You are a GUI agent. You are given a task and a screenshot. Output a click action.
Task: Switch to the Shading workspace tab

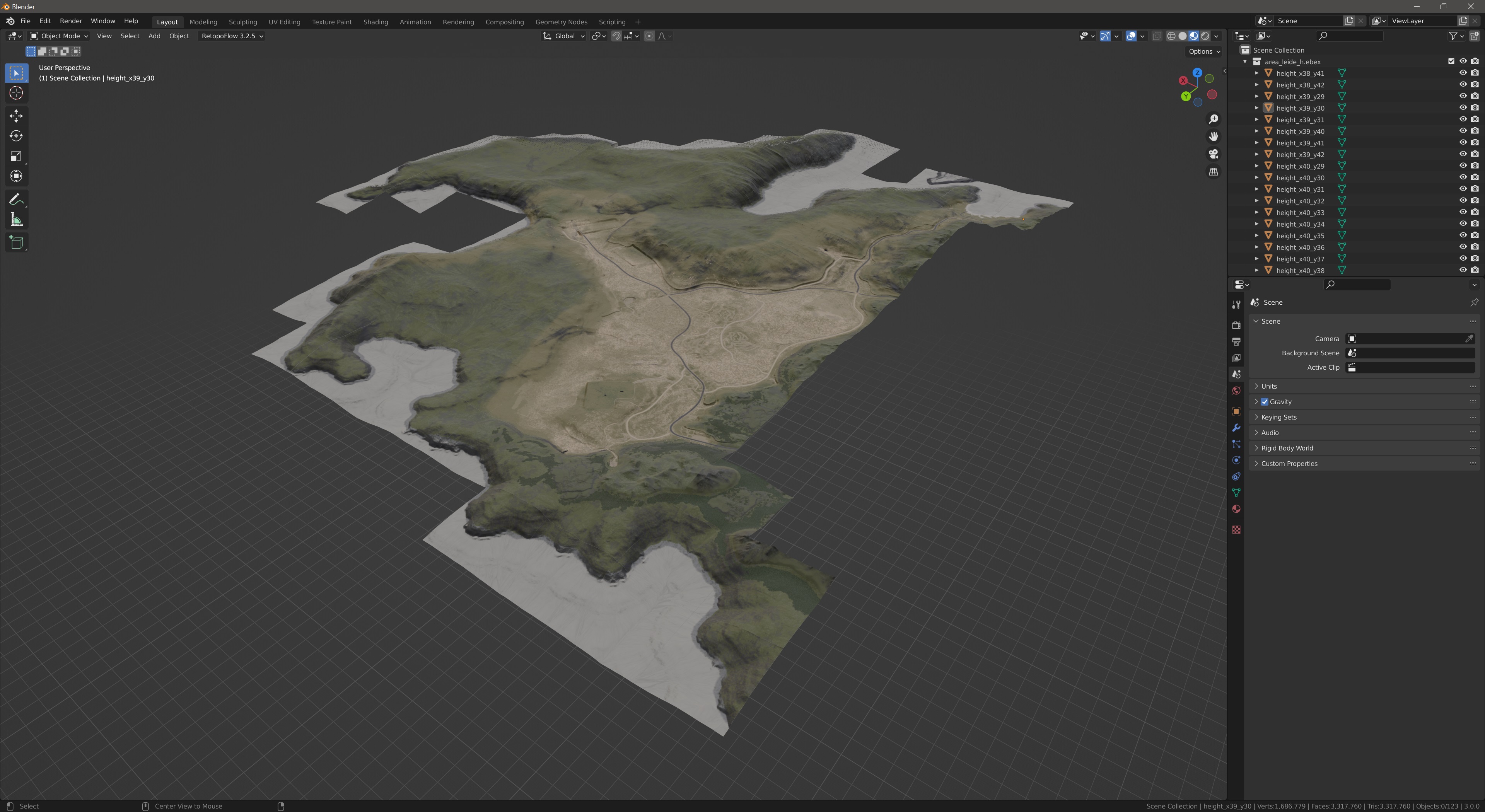(375, 22)
